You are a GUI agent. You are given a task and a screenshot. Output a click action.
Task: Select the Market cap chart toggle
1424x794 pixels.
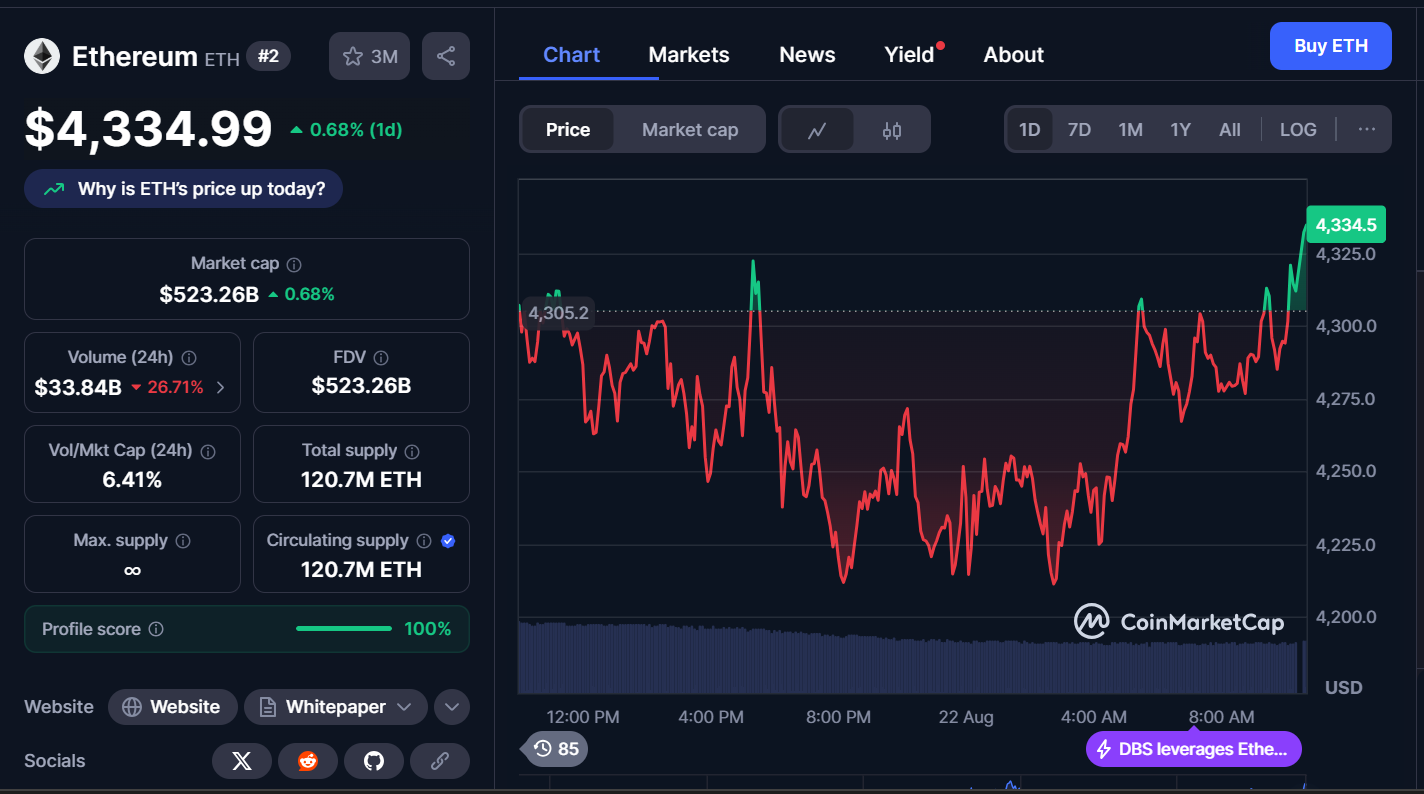click(690, 130)
